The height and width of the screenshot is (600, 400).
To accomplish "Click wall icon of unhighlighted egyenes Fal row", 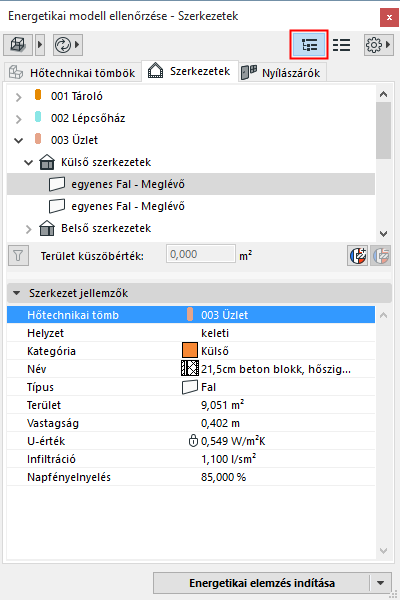I will point(57,206).
